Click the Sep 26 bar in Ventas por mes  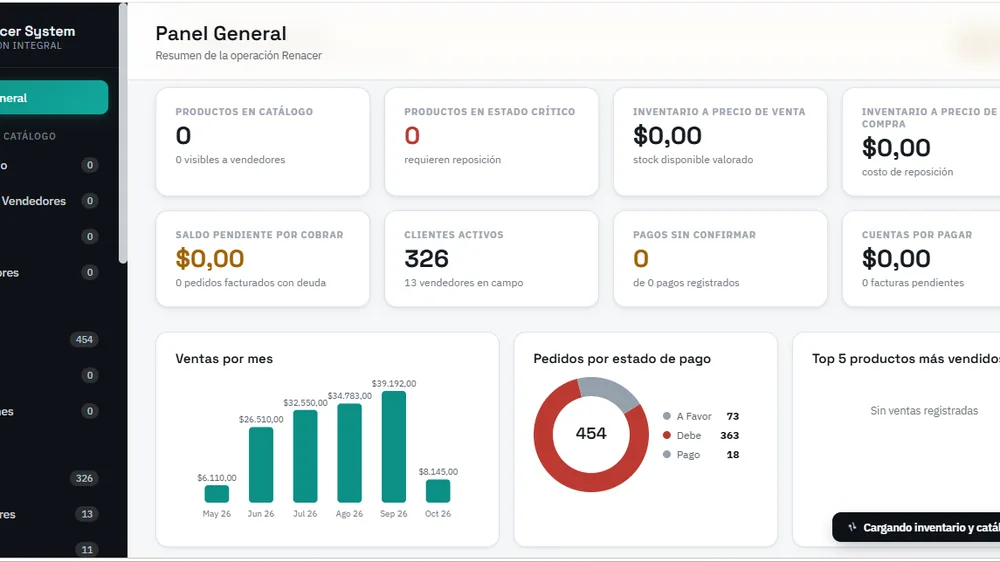pos(393,447)
